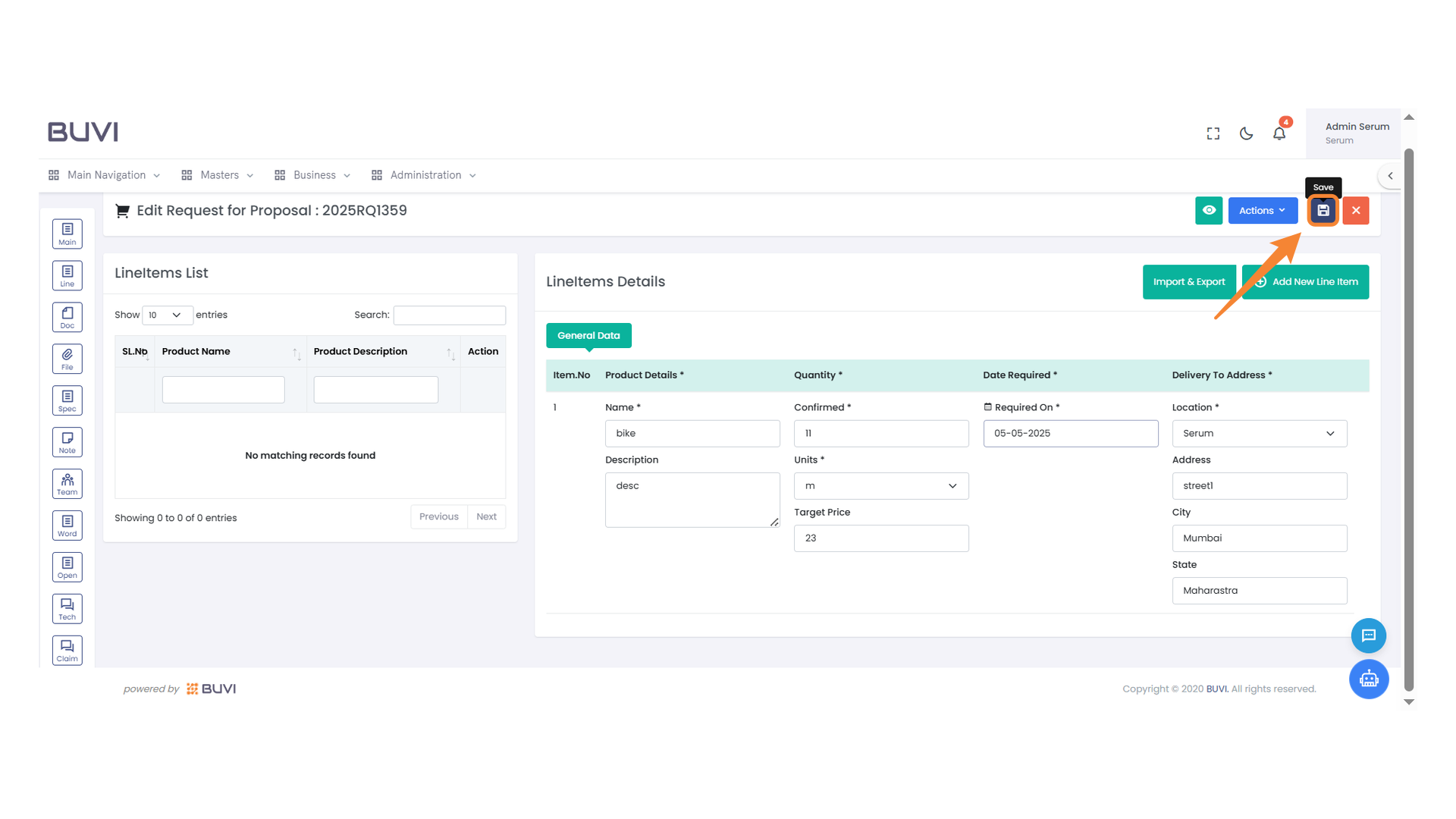
Task: Open the notifications bell
Action: [x=1279, y=133]
